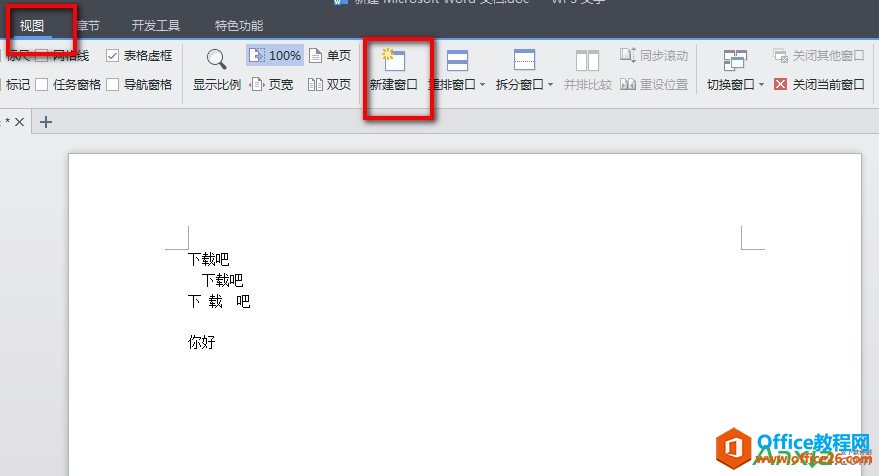Click the 重设位置 button
879x476 pixels.
(x=654, y=85)
